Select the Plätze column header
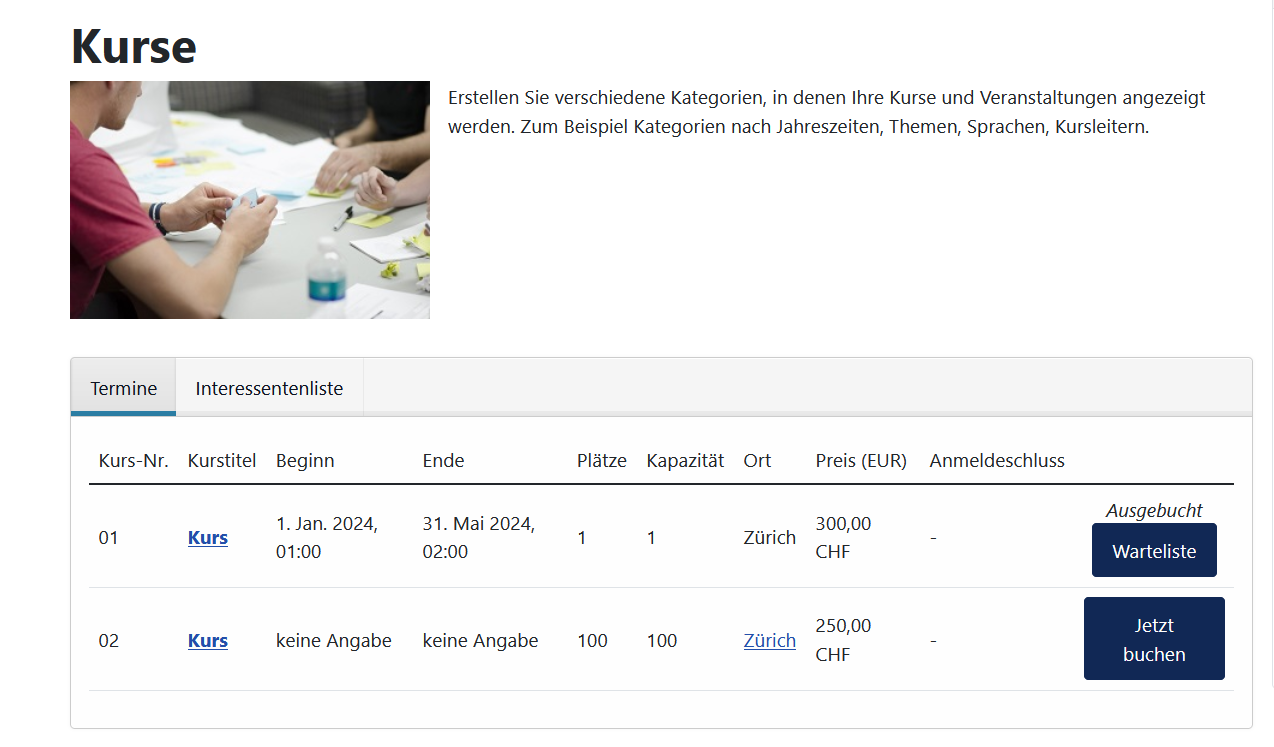The image size is (1274, 747). (x=602, y=461)
